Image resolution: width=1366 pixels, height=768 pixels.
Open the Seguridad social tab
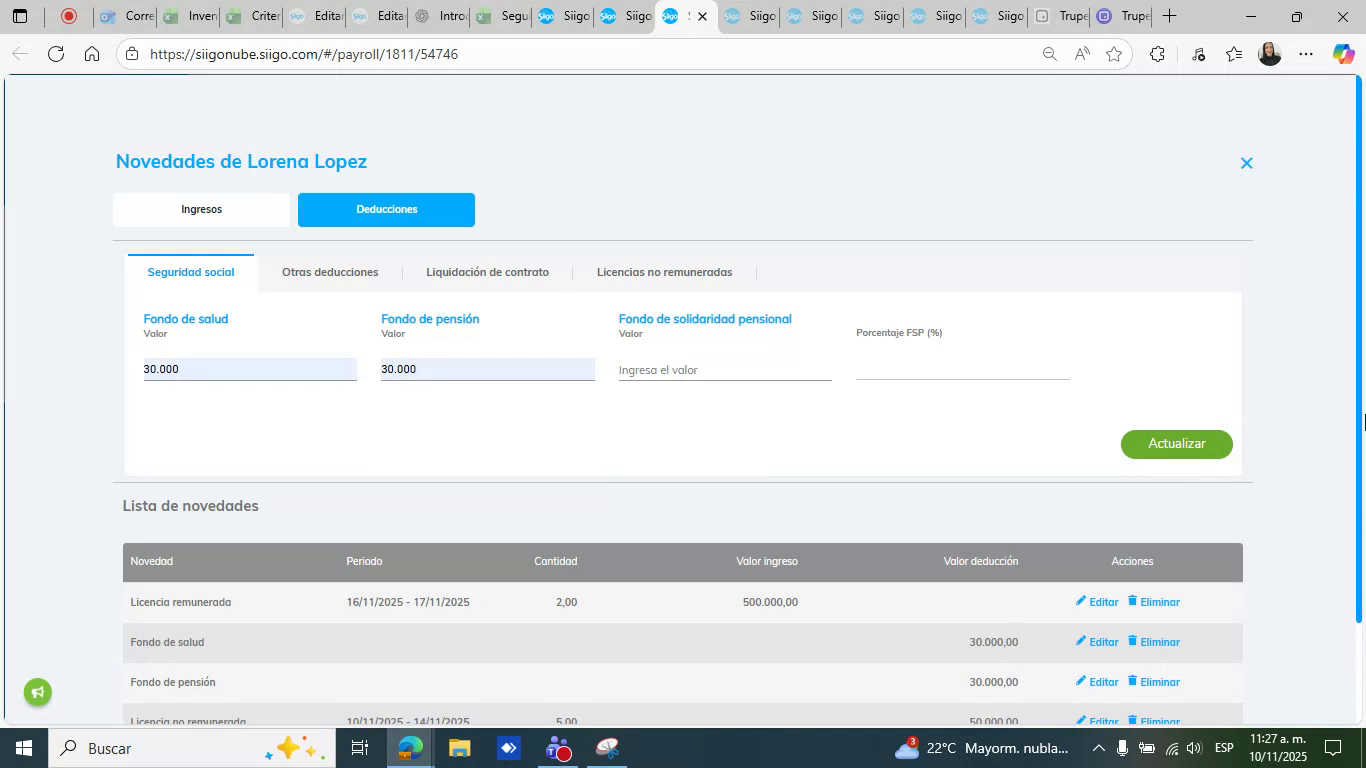191,272
